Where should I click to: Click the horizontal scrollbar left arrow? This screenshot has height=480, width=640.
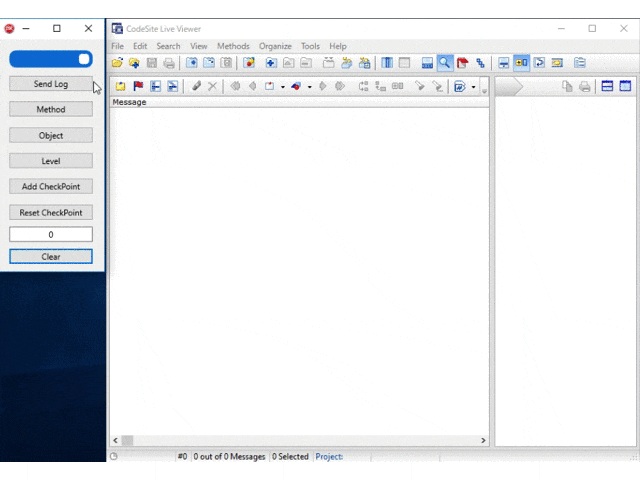tap(116, 440)
